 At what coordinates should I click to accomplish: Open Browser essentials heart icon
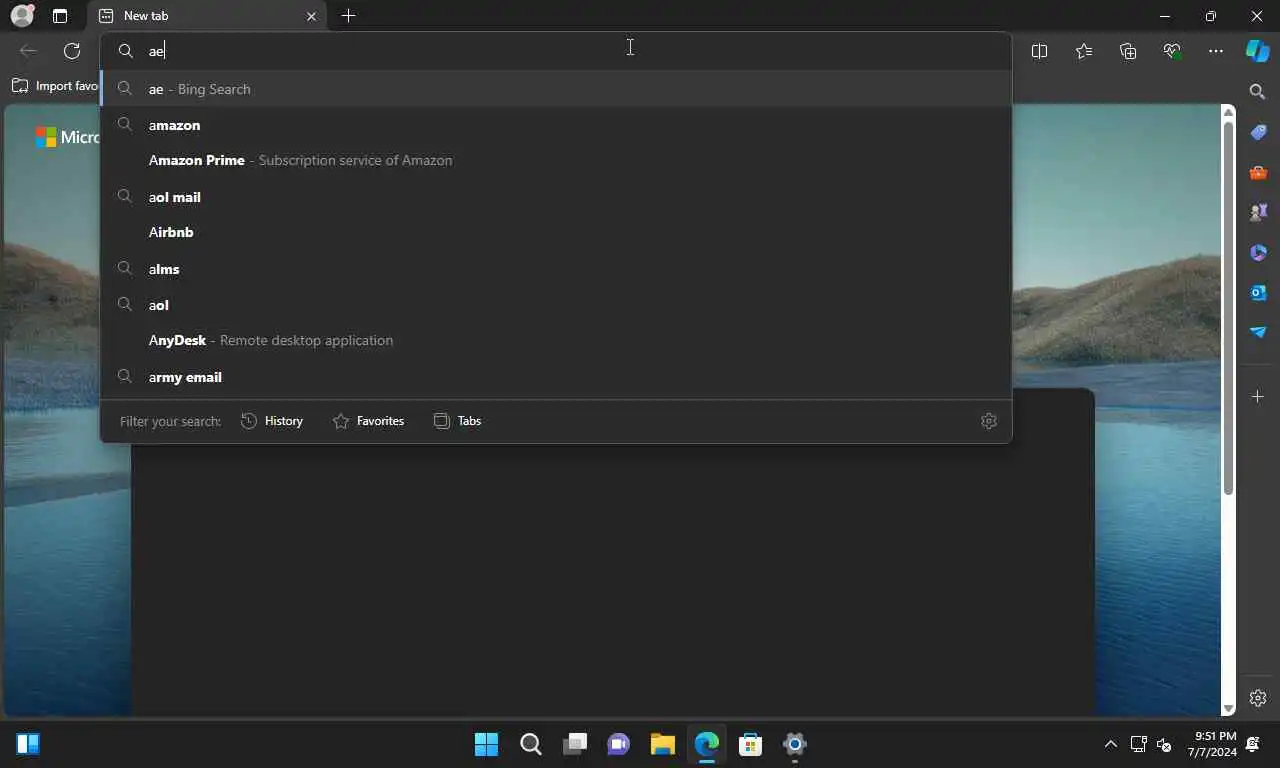point(1172,51)
